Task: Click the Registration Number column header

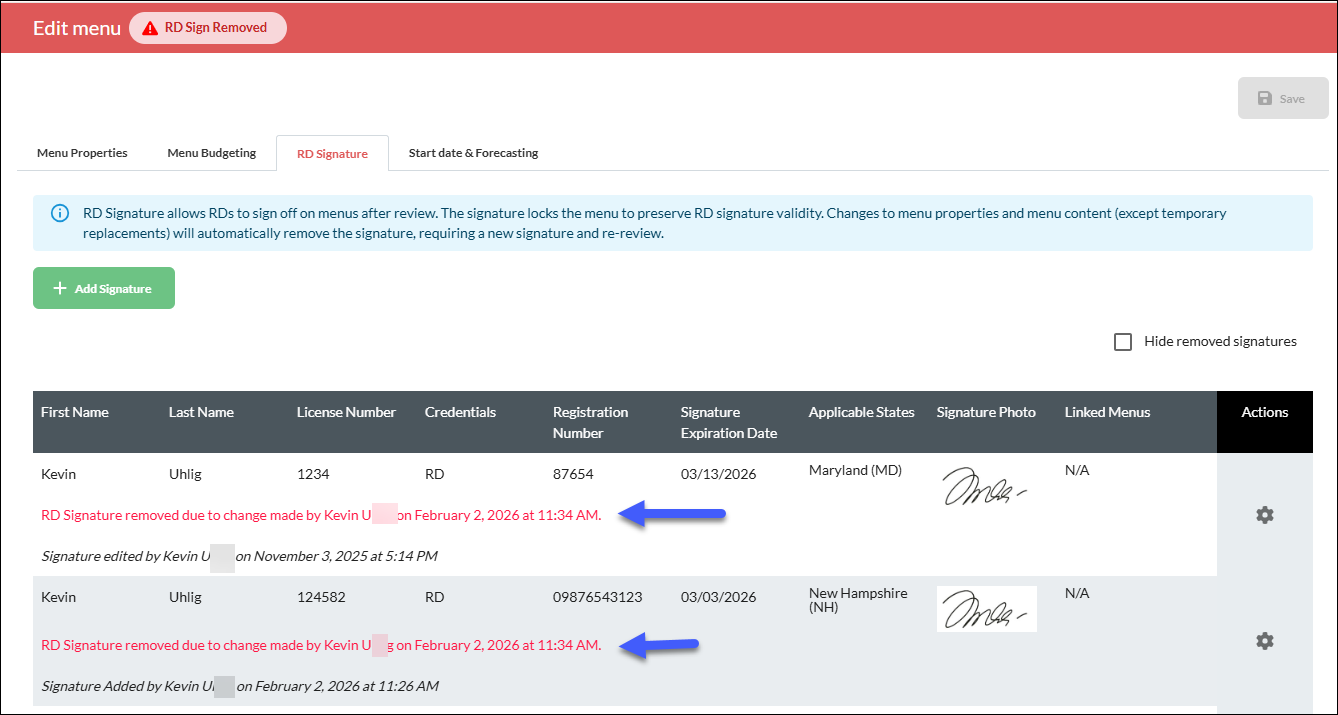Action: coord(590,422)
